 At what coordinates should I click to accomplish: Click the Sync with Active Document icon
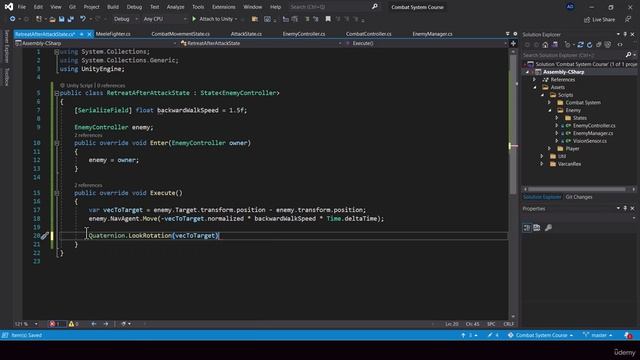[x=580, y=45]
